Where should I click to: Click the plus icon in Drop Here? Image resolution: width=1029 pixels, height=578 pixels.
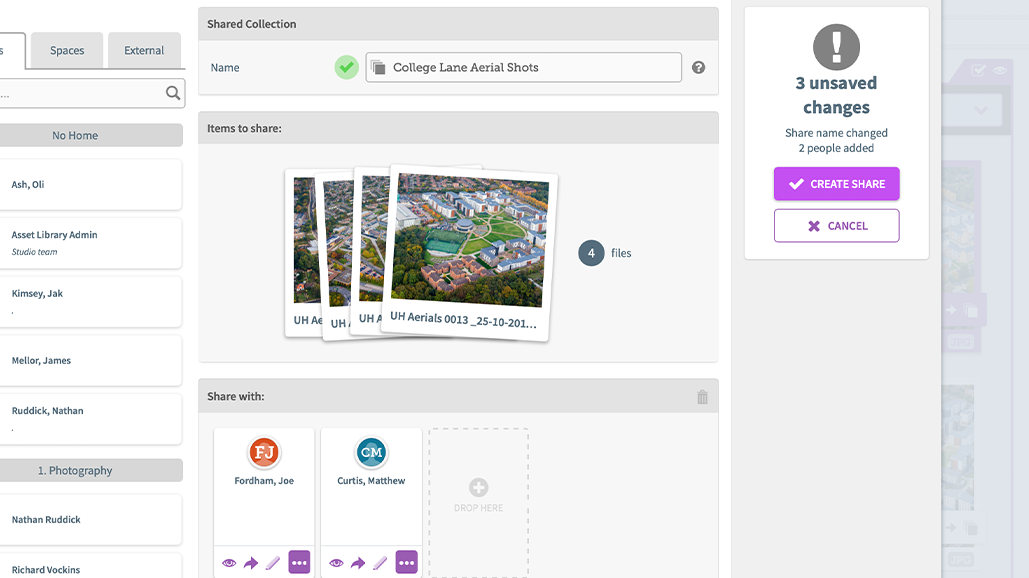coord(478,487)
